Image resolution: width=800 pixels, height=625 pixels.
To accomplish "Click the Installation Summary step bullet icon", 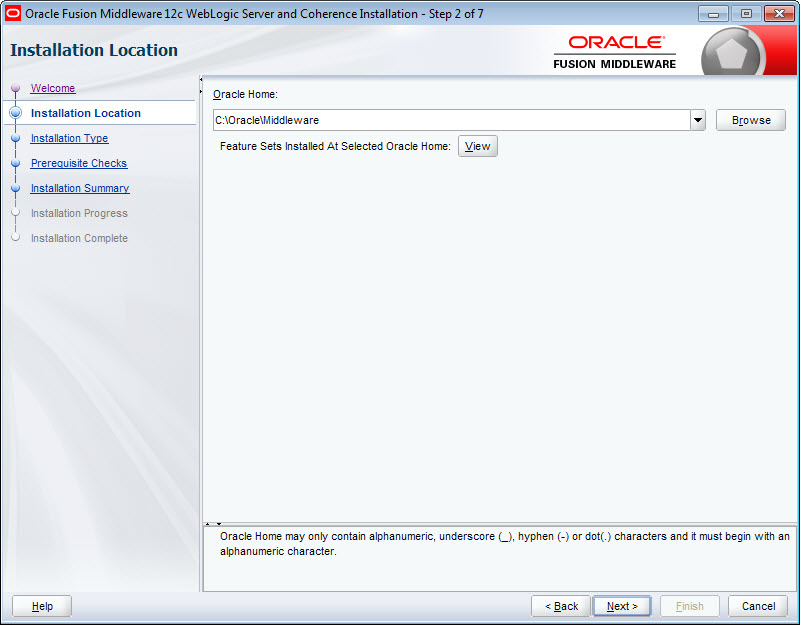I will [x=15, y=188].
